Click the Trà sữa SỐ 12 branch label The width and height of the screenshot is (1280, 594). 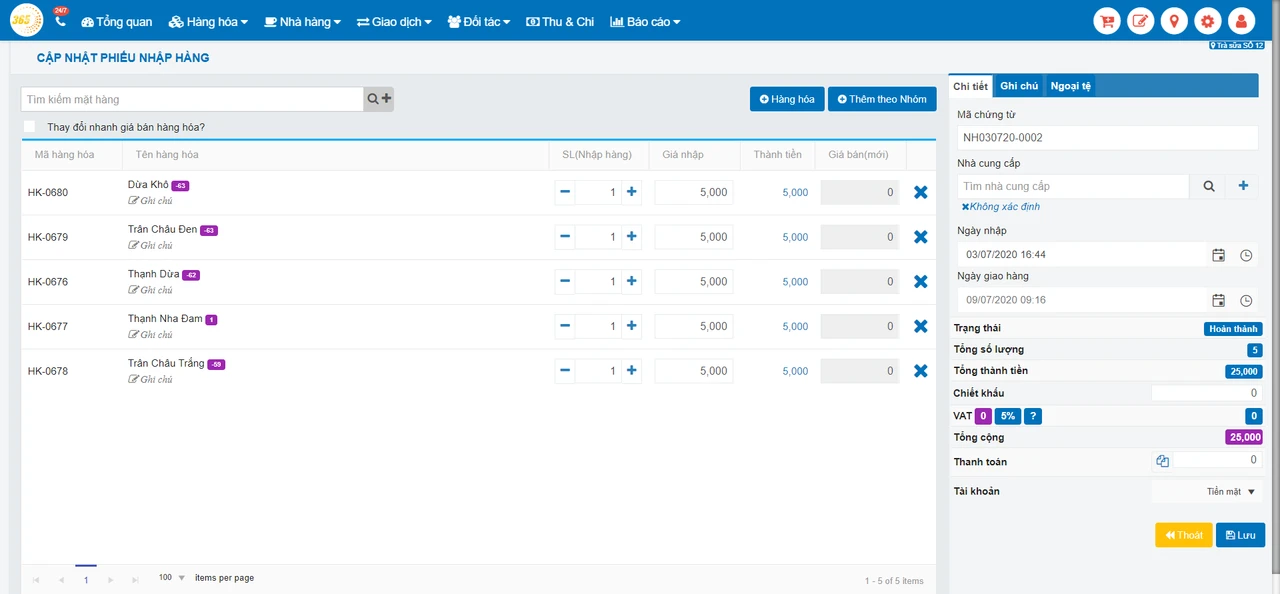1237,45
